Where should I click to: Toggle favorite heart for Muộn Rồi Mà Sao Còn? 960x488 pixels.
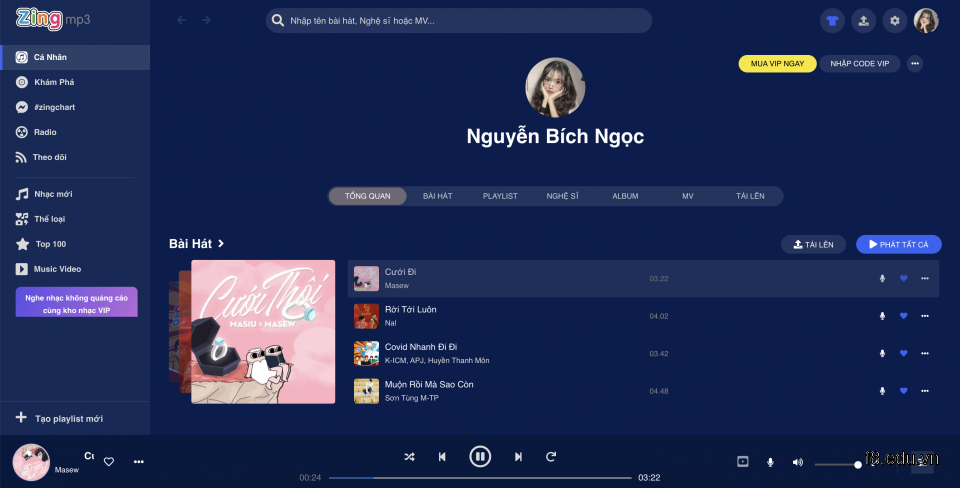[903, 391]
